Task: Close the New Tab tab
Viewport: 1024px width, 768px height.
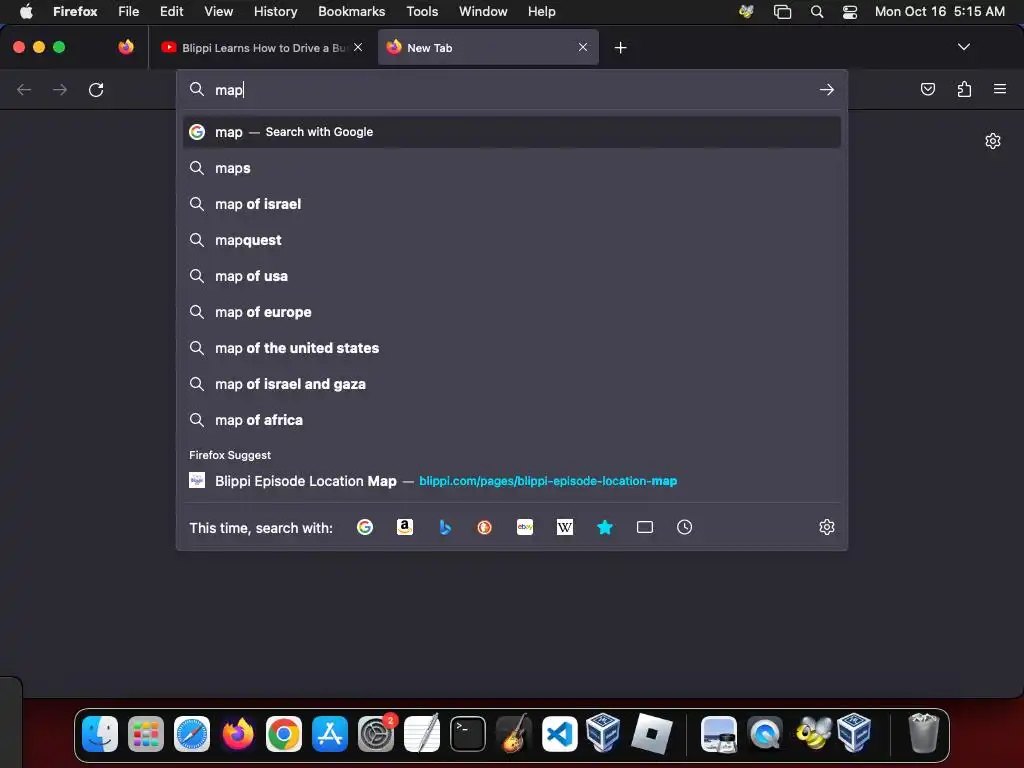Action: pos(583,47)
